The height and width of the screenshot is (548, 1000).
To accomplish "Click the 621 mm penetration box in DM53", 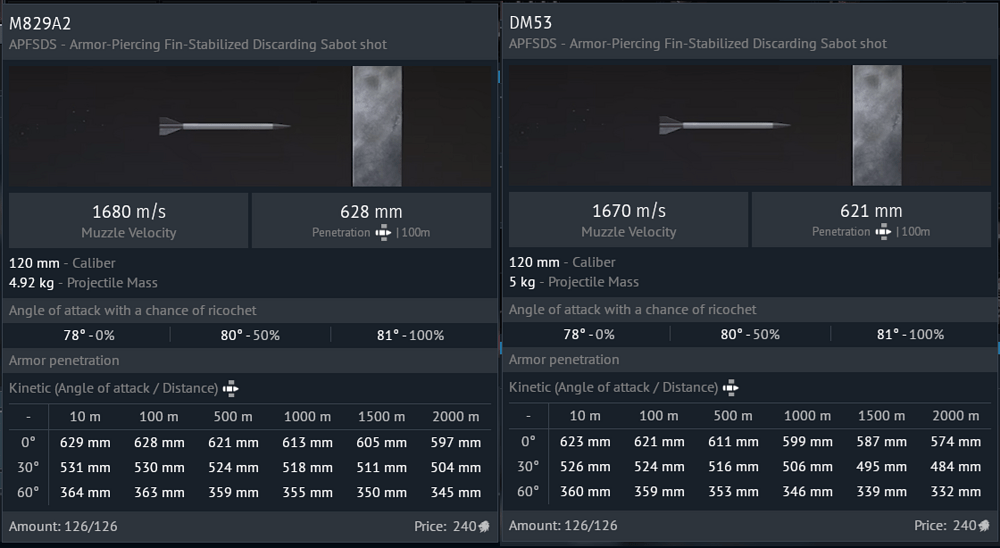I will (x=871, y=220).
